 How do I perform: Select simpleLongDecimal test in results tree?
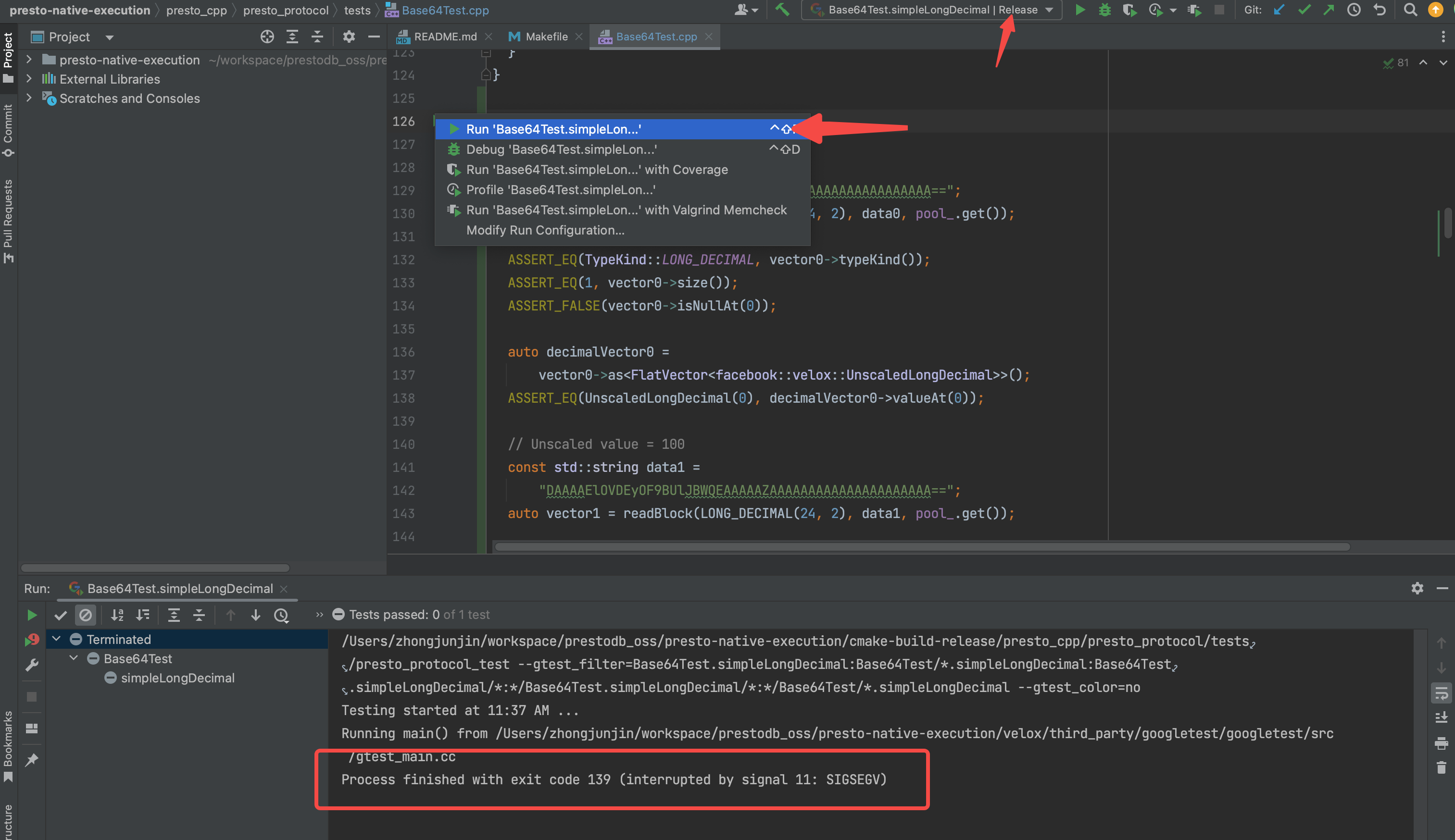coord(177,678)
